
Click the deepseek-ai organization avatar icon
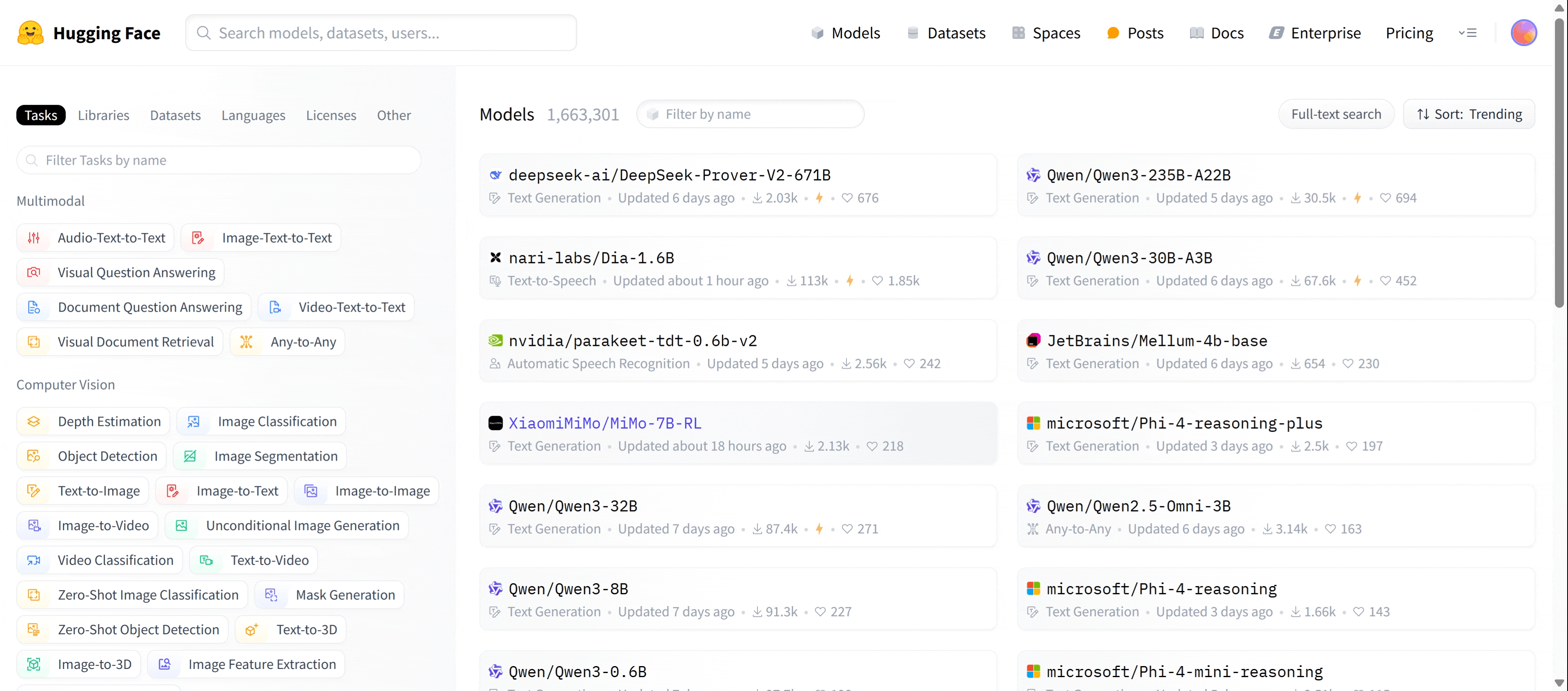pyautogui.click(x=495, y=175)
